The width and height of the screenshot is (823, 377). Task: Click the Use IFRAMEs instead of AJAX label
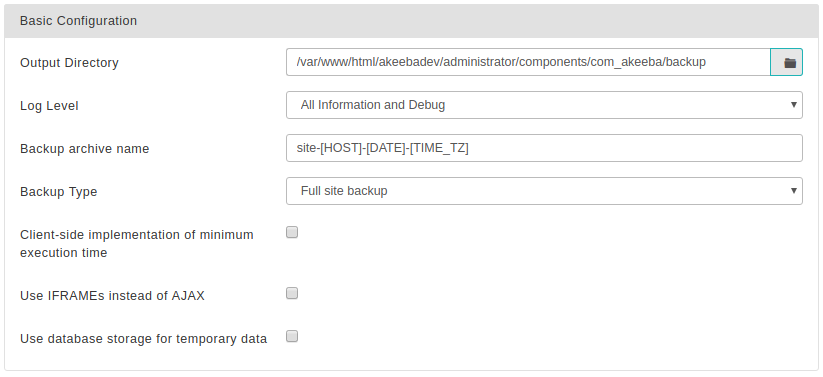[x=112, y=296]
